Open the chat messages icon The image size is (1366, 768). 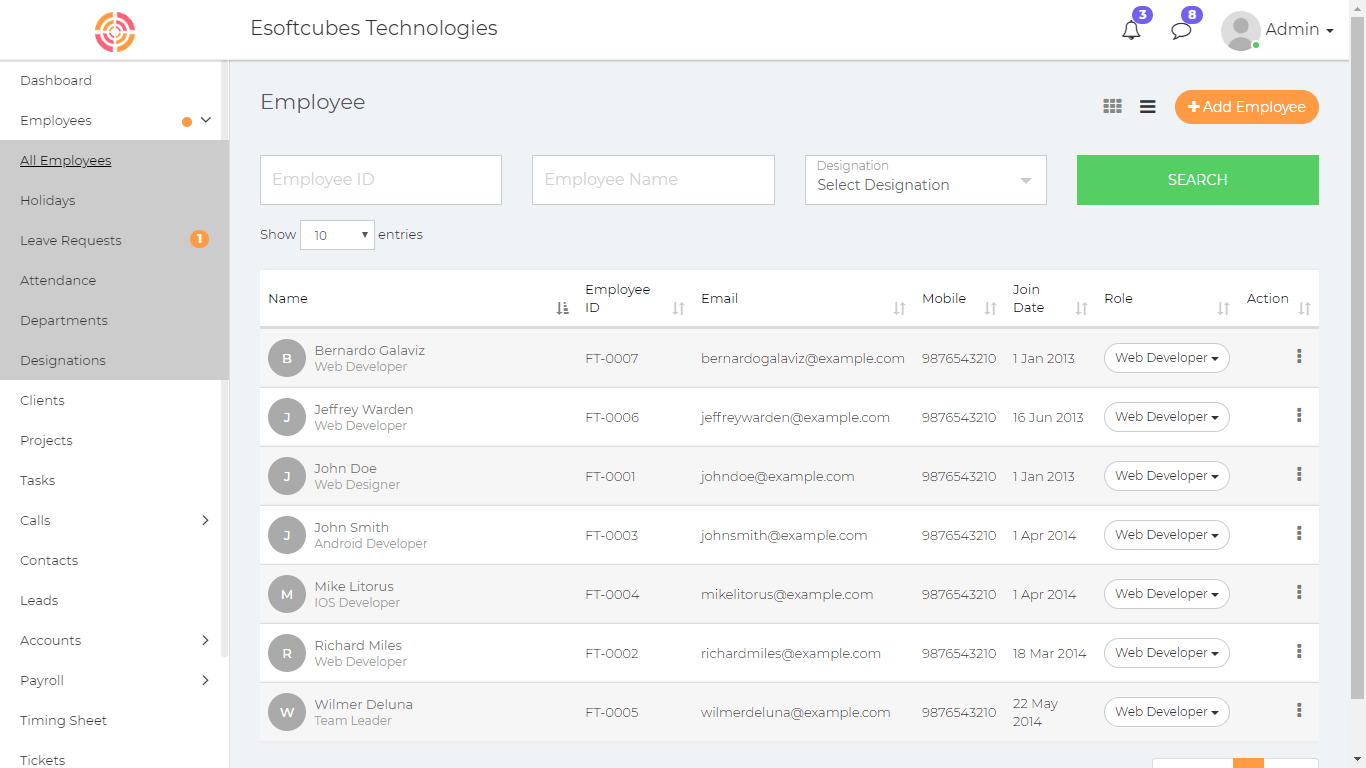click(x=1181, y=30)
